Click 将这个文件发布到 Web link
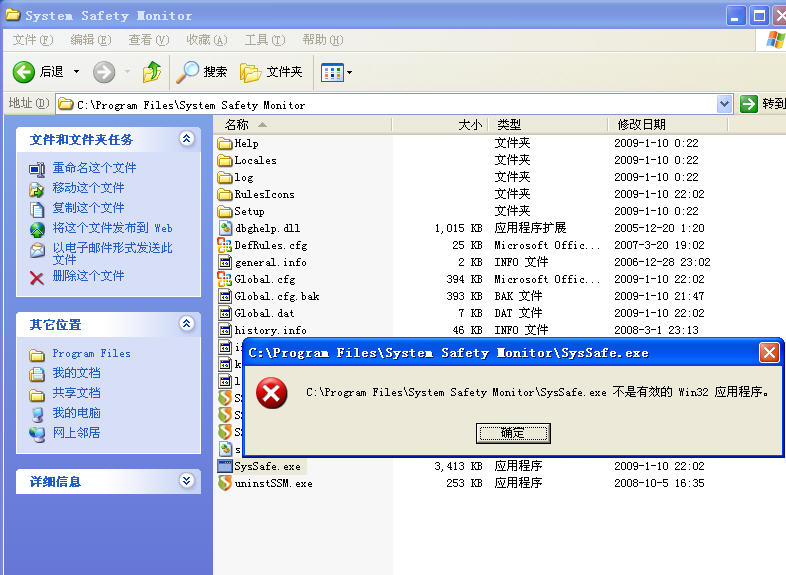 coord(112,228)
